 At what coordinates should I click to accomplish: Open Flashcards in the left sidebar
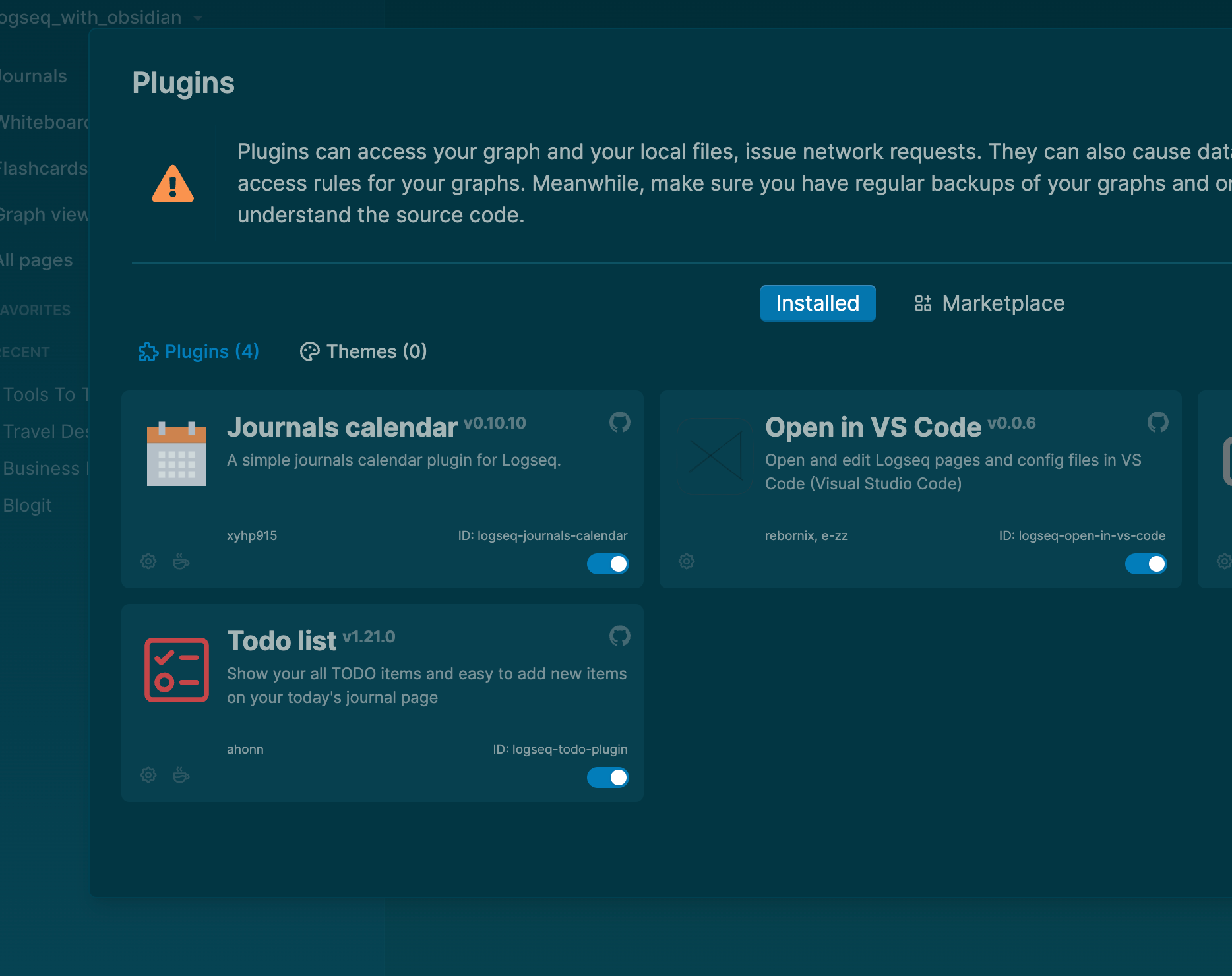tap(44, 168)
